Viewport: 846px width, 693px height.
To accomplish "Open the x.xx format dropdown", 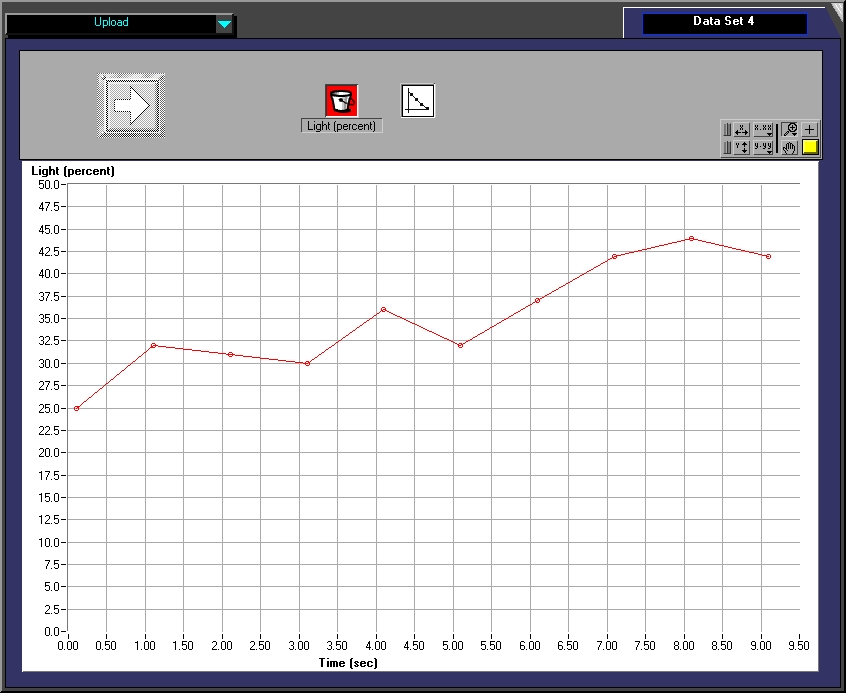I will (x=764, y=129).
